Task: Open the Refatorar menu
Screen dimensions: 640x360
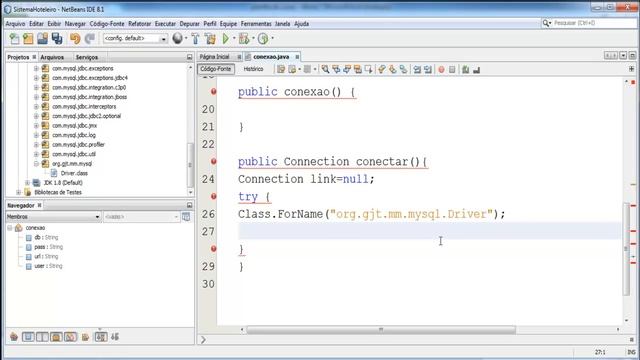Action: [140, 24]
